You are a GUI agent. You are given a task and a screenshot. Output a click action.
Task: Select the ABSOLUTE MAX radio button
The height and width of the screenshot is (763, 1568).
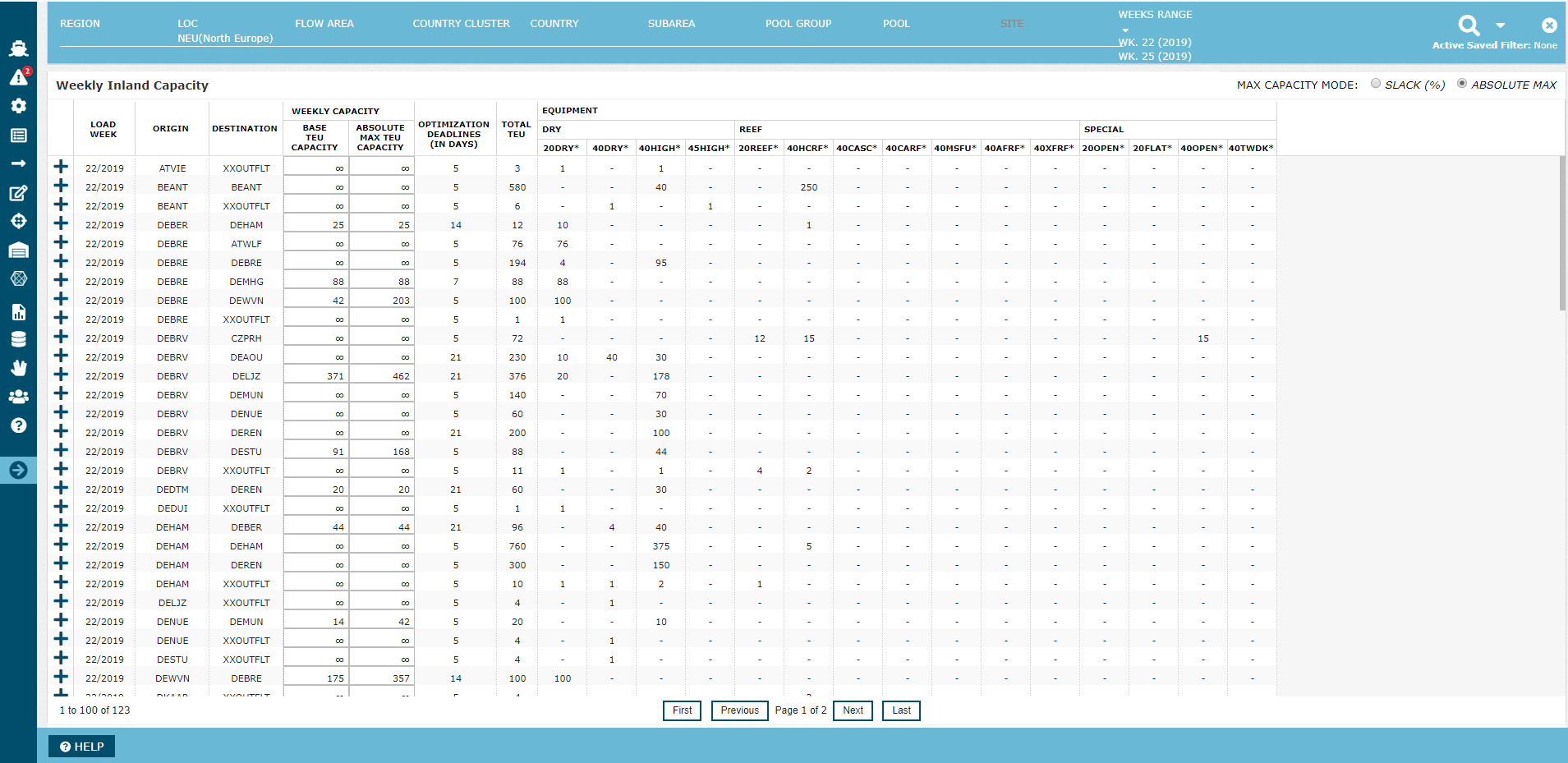[1462, 84]
